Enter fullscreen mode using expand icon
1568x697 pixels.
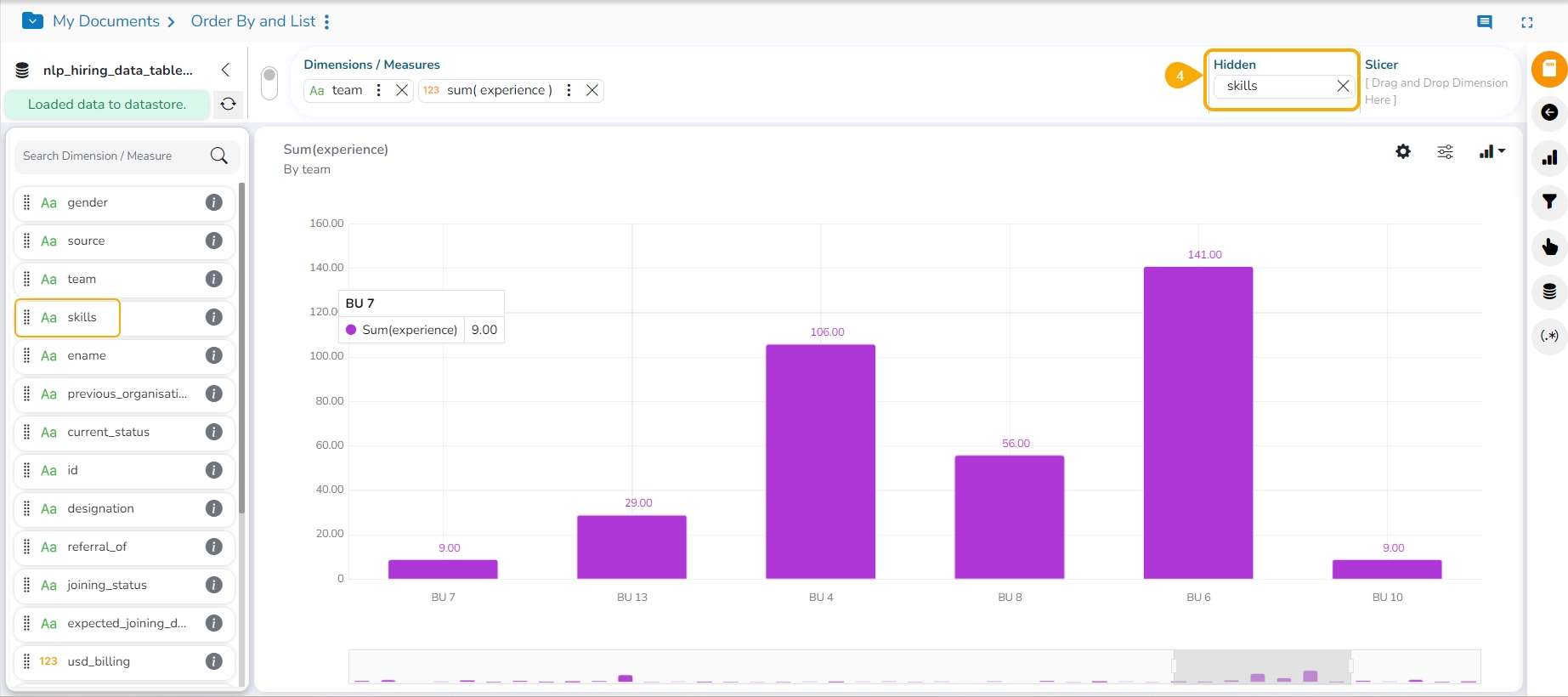1527,22
